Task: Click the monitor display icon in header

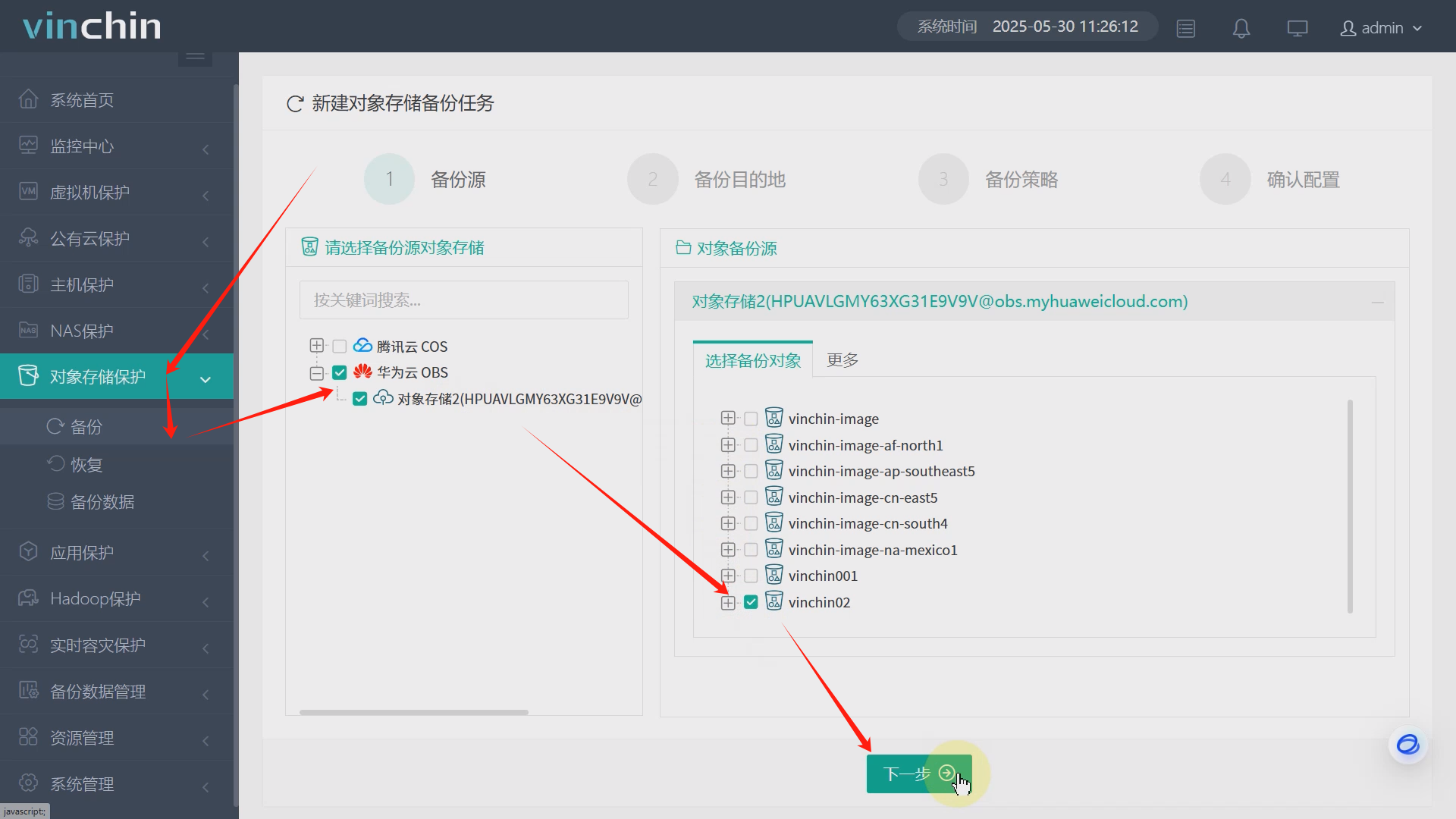Action: pyautogui.click(x=1297, y=28)
